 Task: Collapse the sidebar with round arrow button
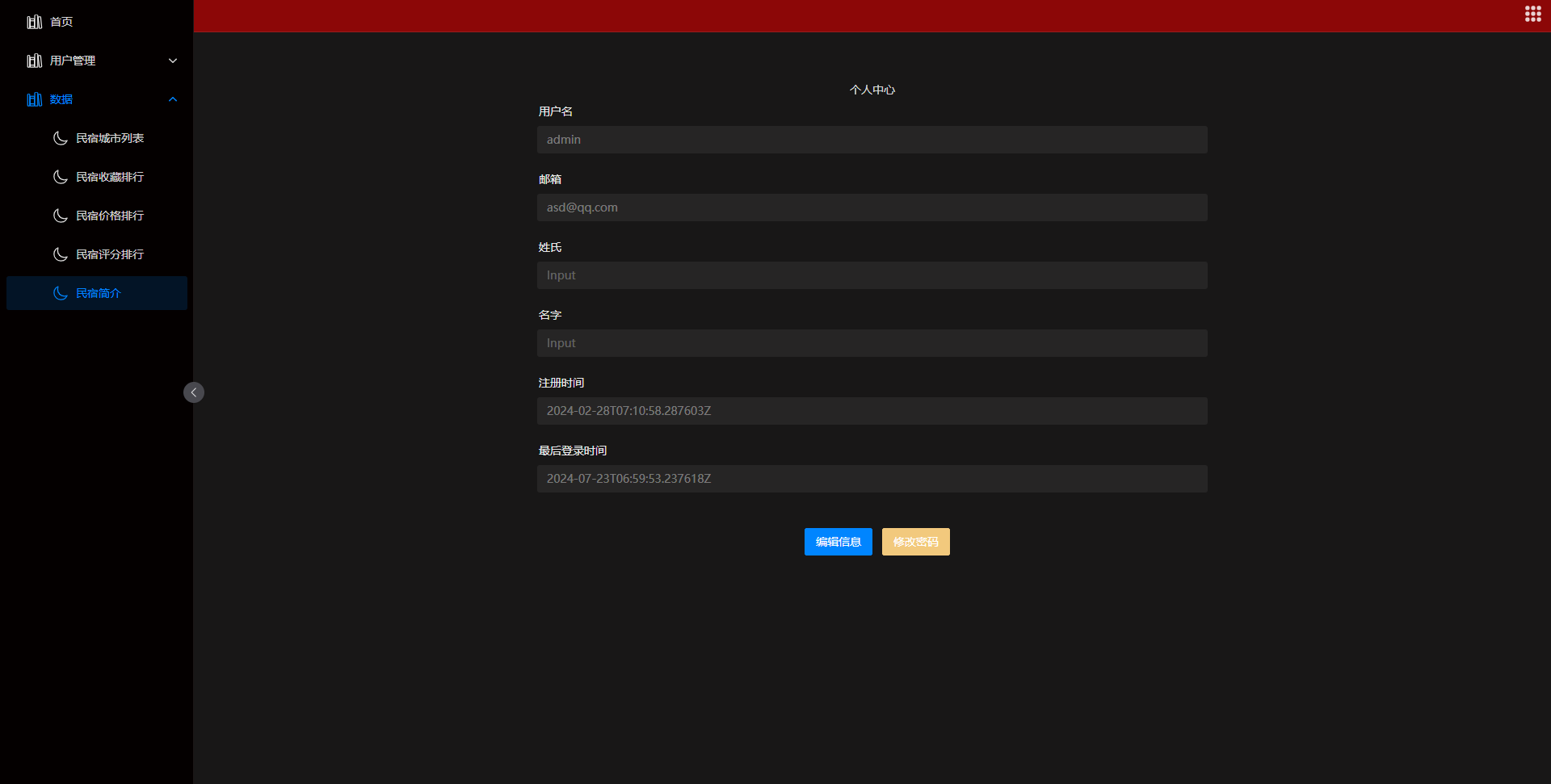[x=194, y=392]
